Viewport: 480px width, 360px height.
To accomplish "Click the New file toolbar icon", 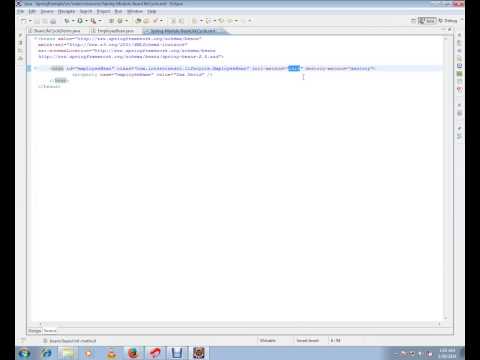I will [24, 21].
